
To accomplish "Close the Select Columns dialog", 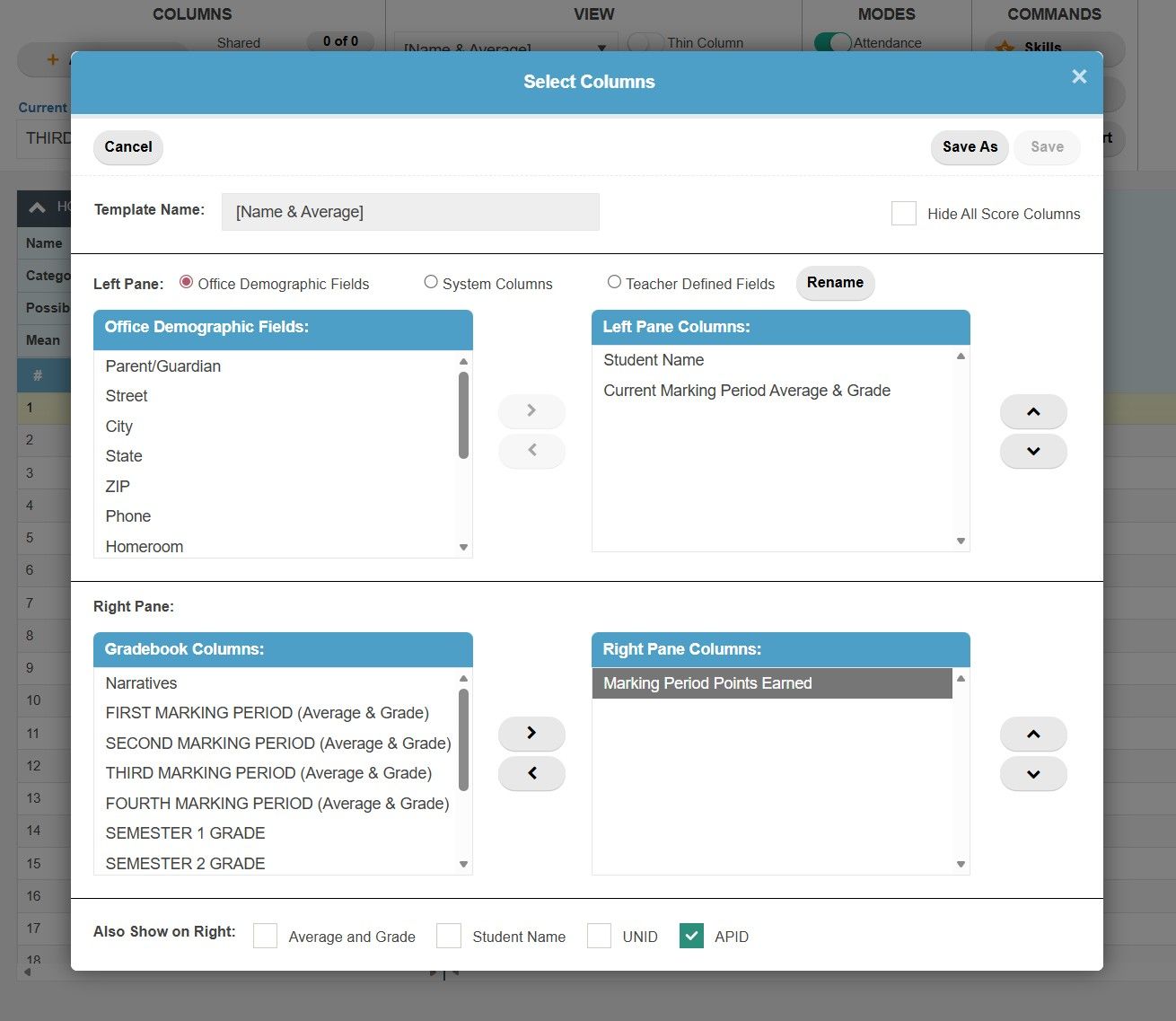I will point(1078,76).
